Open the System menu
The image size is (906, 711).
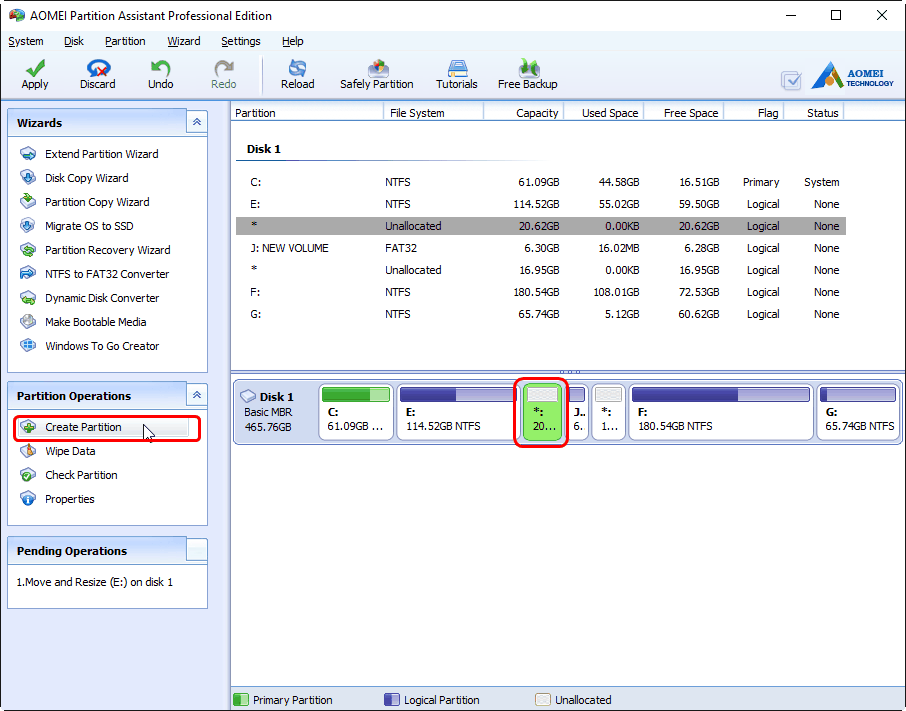(25, 41)
